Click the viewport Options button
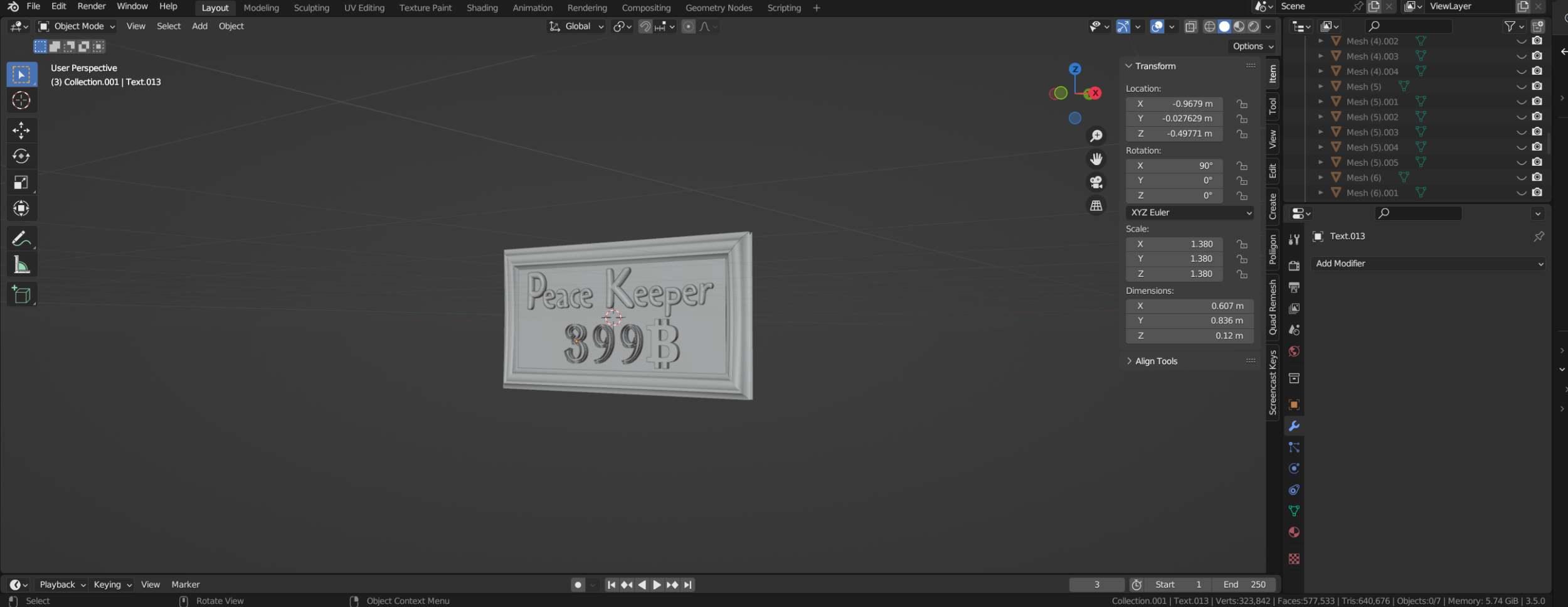 [x=1252, y=46]
